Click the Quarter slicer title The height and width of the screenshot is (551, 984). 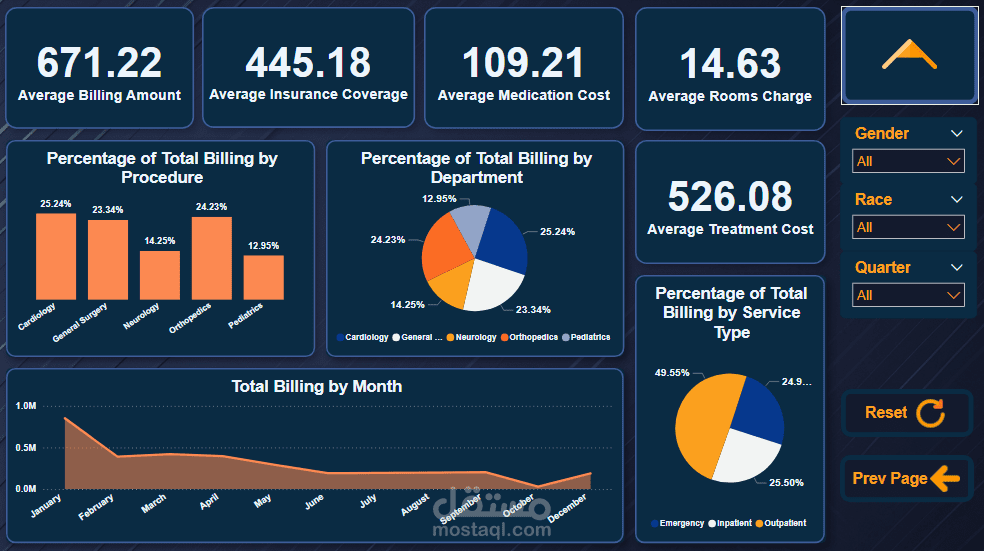pyautogui.click(x=882, y=267)
